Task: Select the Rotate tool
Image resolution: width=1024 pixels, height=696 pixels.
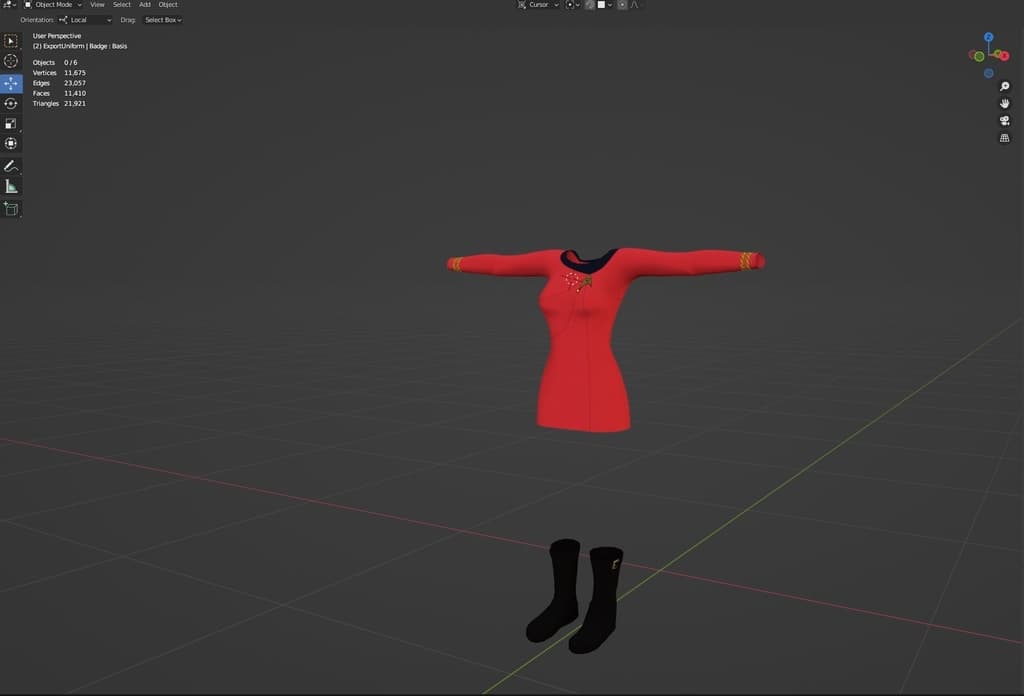Action: 11,103
